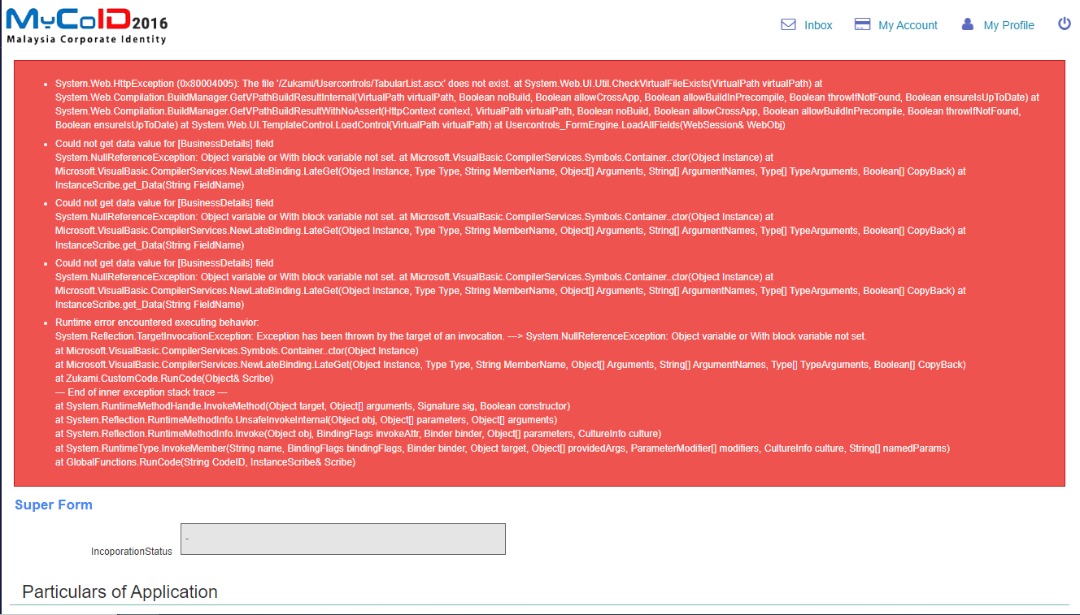The height and width of the screenshot is (615, 1080).
Task: Click the Super Form heading
Action: tap(54, 505)
